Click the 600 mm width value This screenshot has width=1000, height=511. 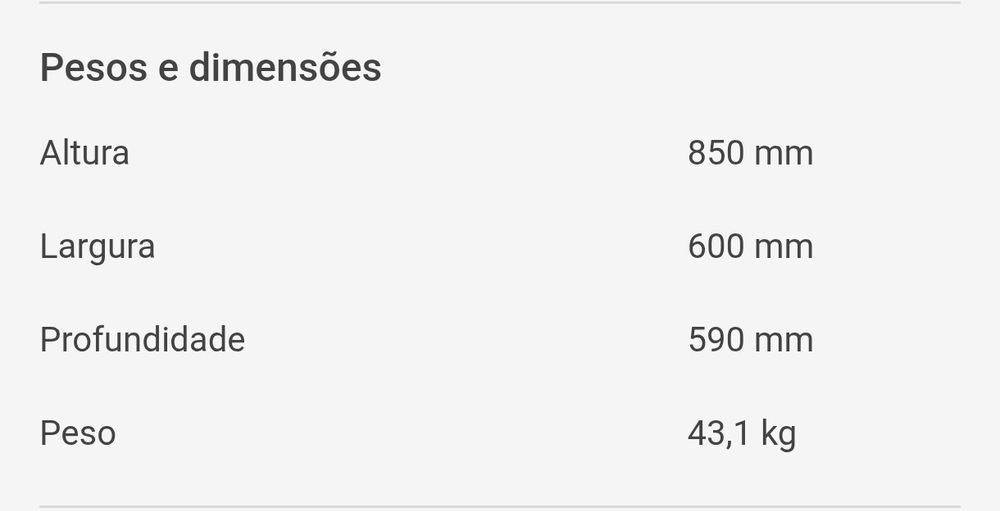(x=750, y=246)
